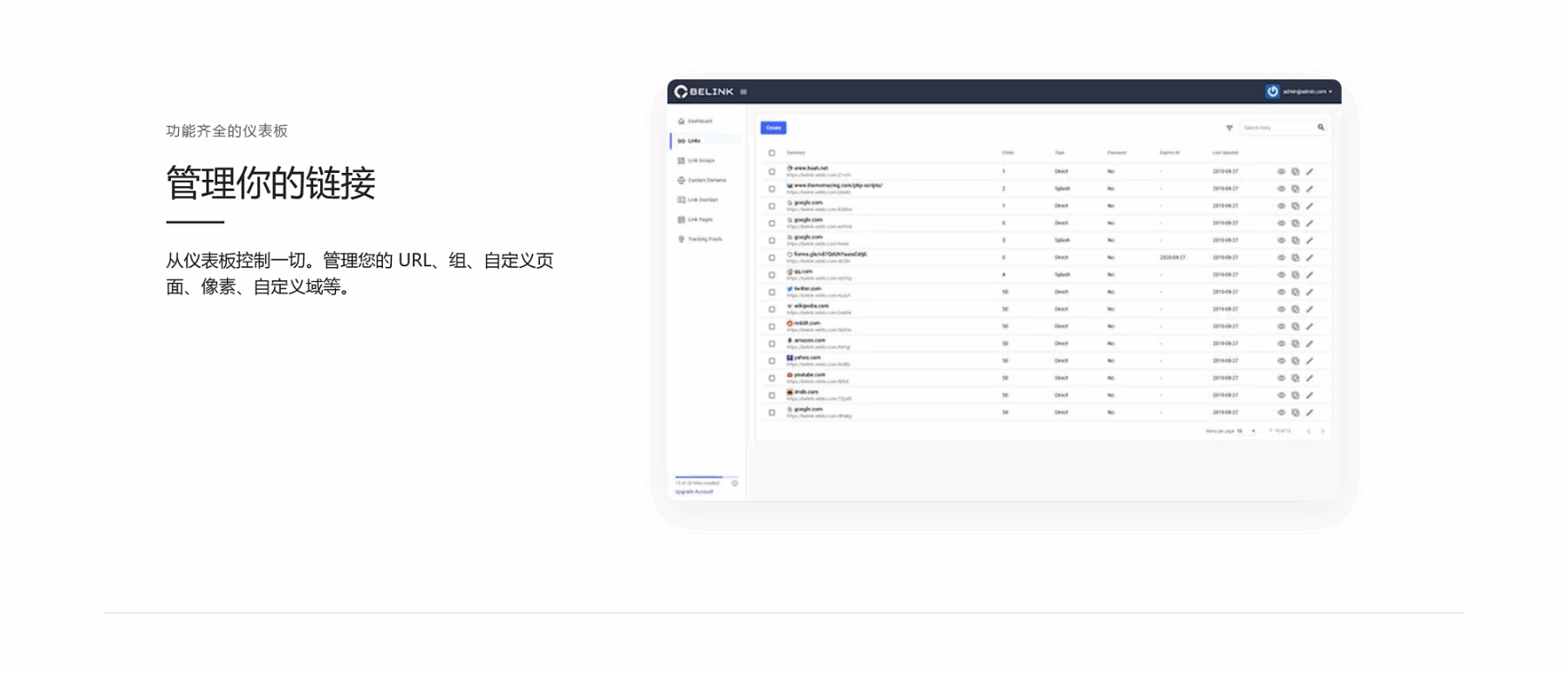Image resolution: width=1568 pixels, height=673 pixels.
Task: Edit the forms.gle link
Action: pos(1310,258)
